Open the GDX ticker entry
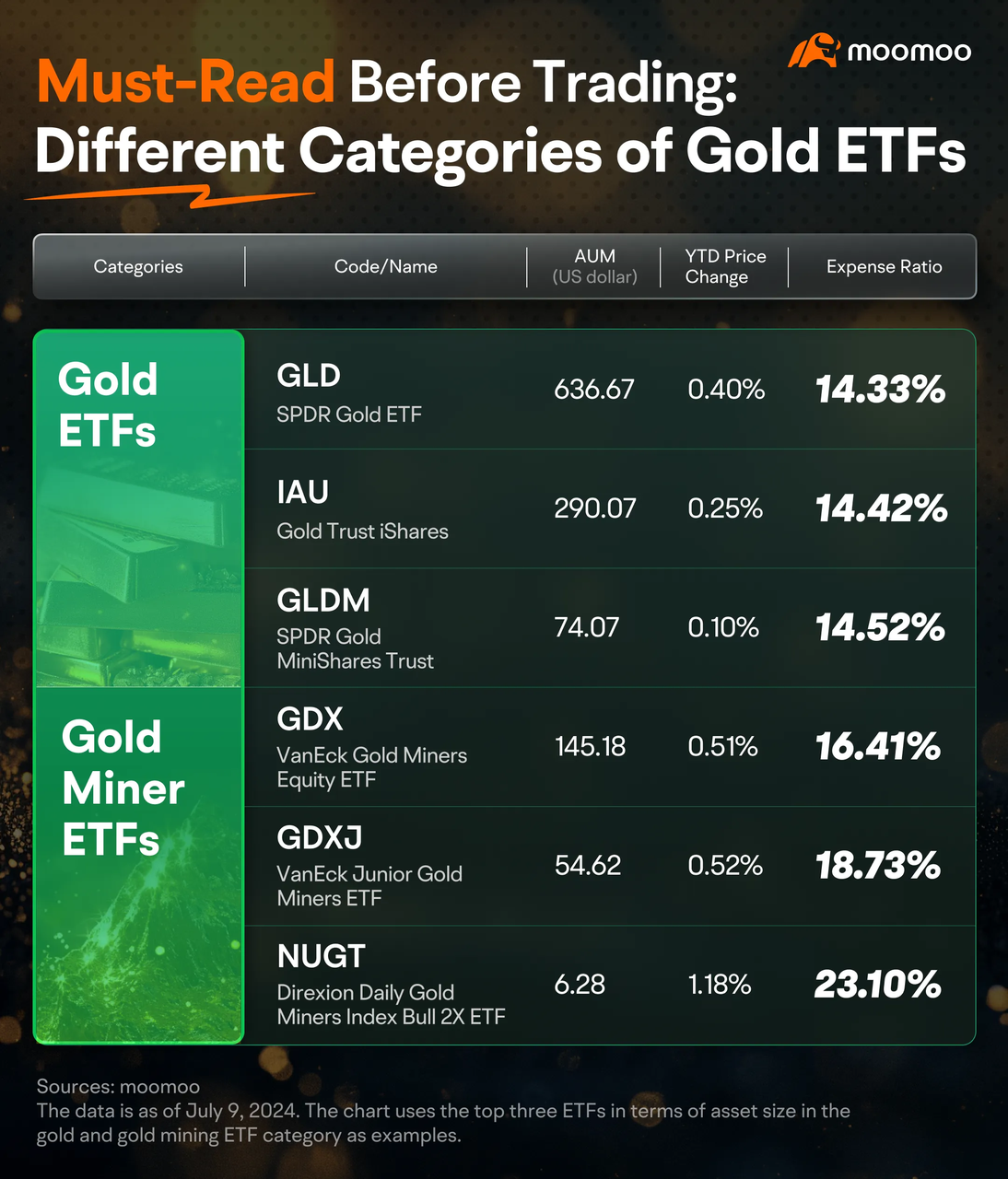The image size is (1008, 1179). [310, 719]
